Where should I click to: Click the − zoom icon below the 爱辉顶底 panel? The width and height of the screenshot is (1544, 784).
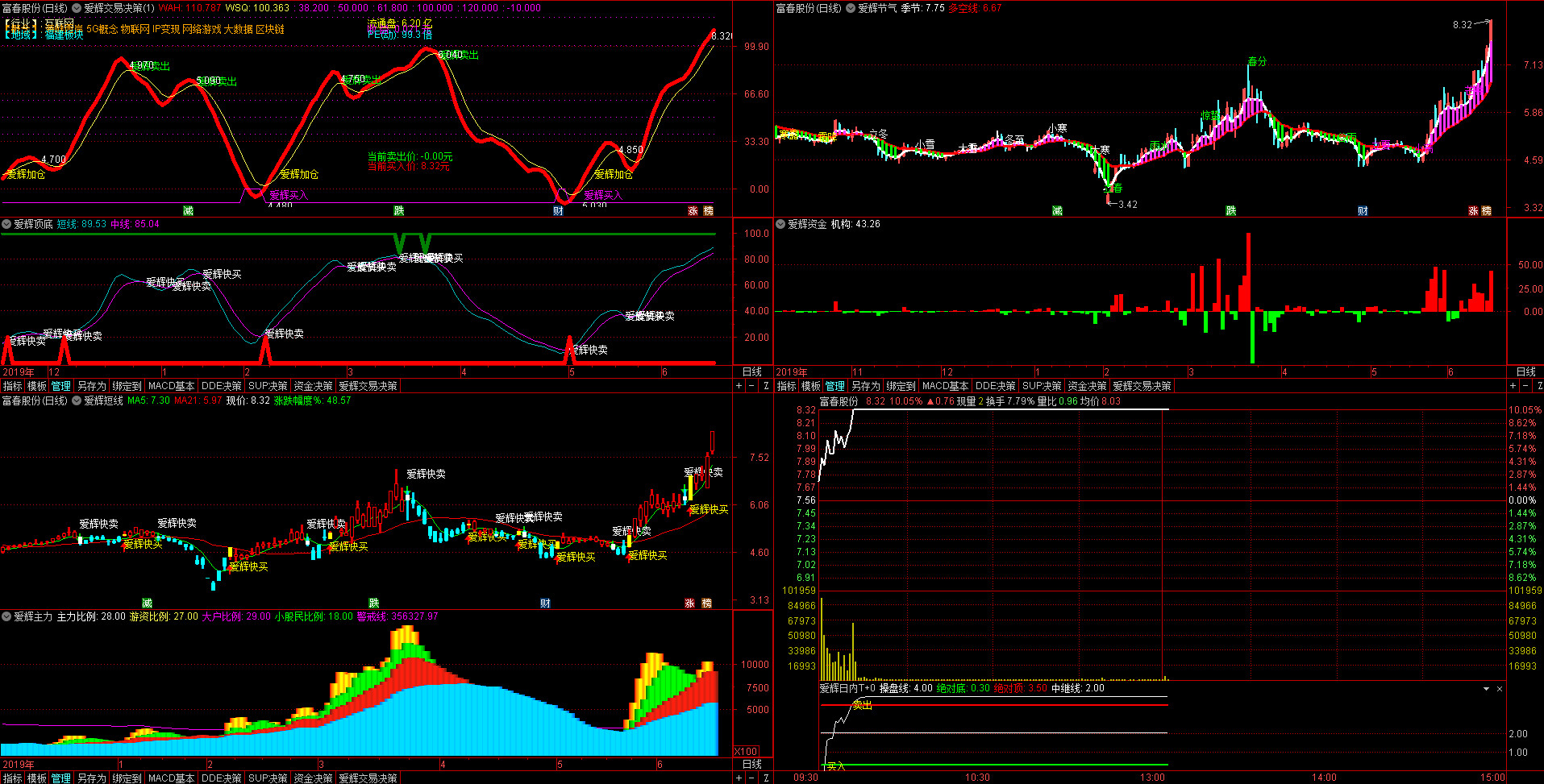752,386
